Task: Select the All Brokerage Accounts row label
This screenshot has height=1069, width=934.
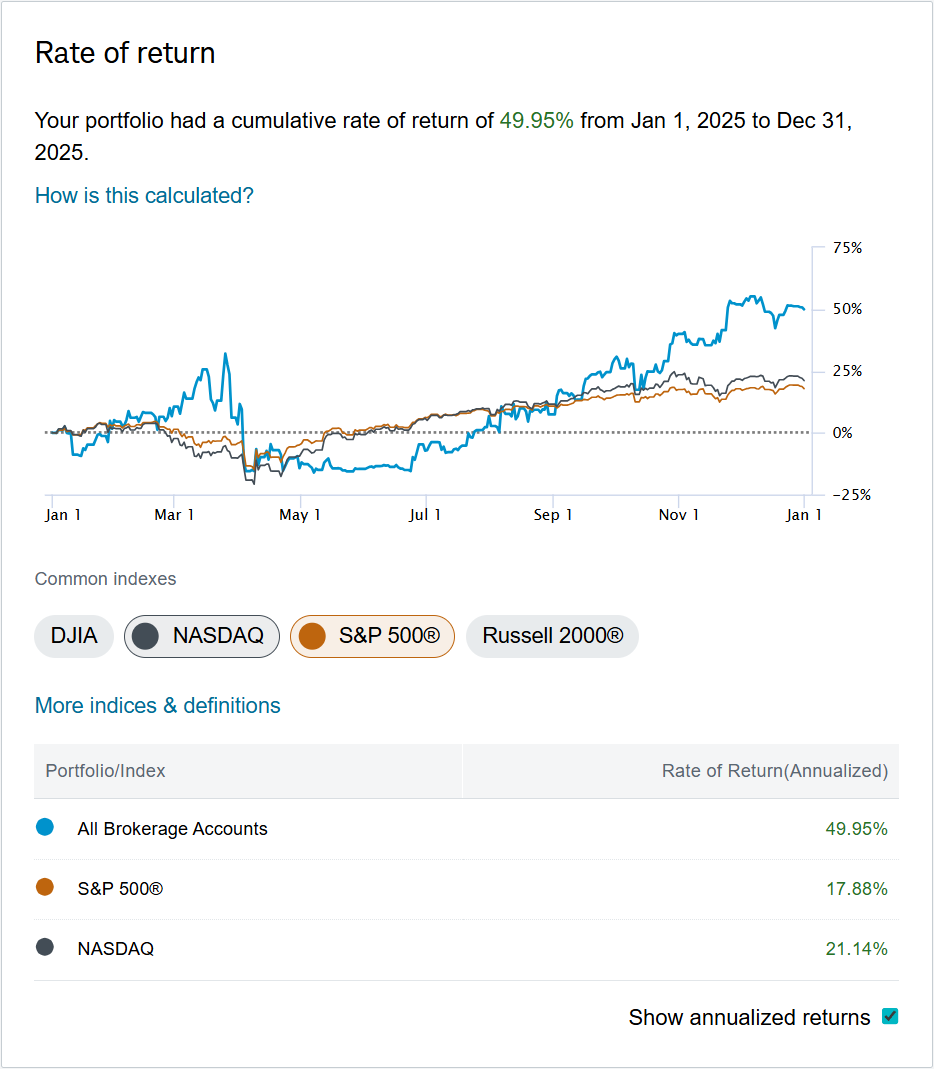Action: (x=172, y=829)
